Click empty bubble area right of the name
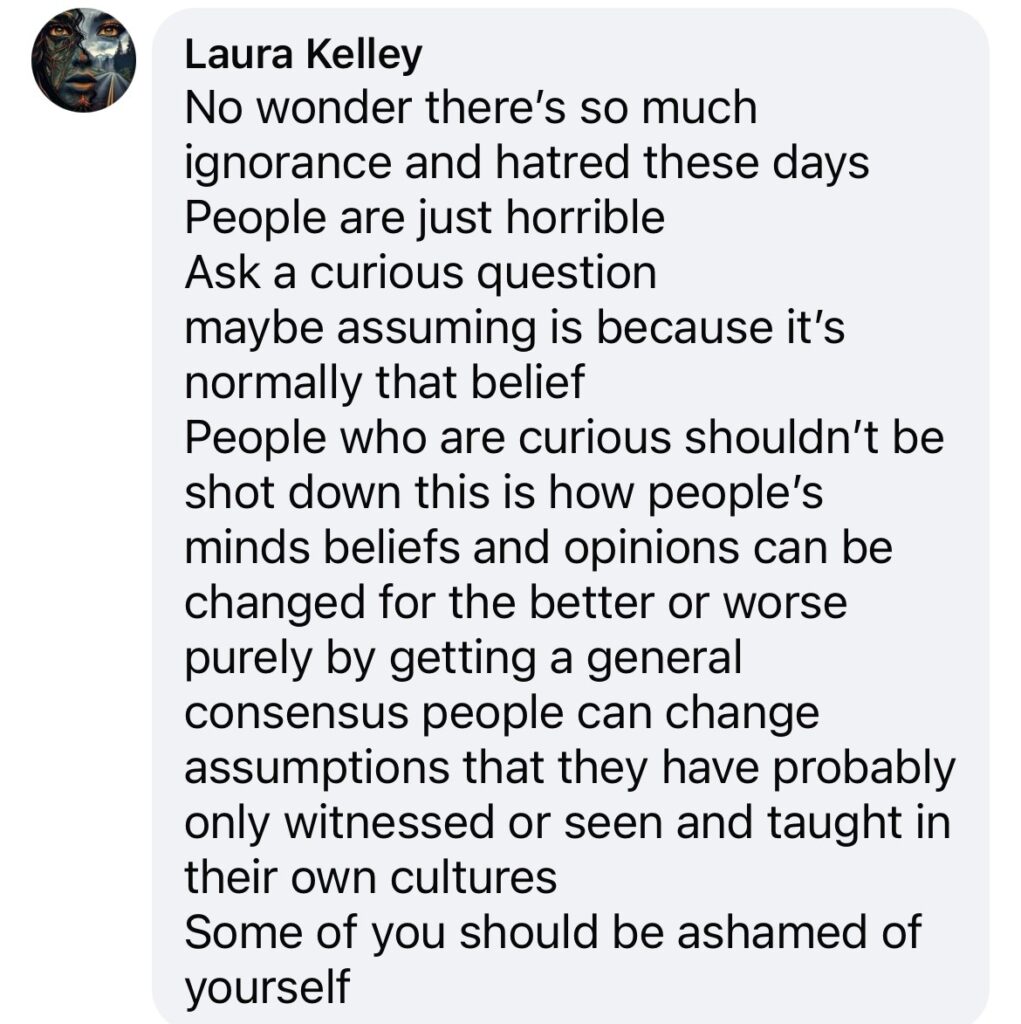The width and height of the screenshot is (1021, 1024). 700,56
